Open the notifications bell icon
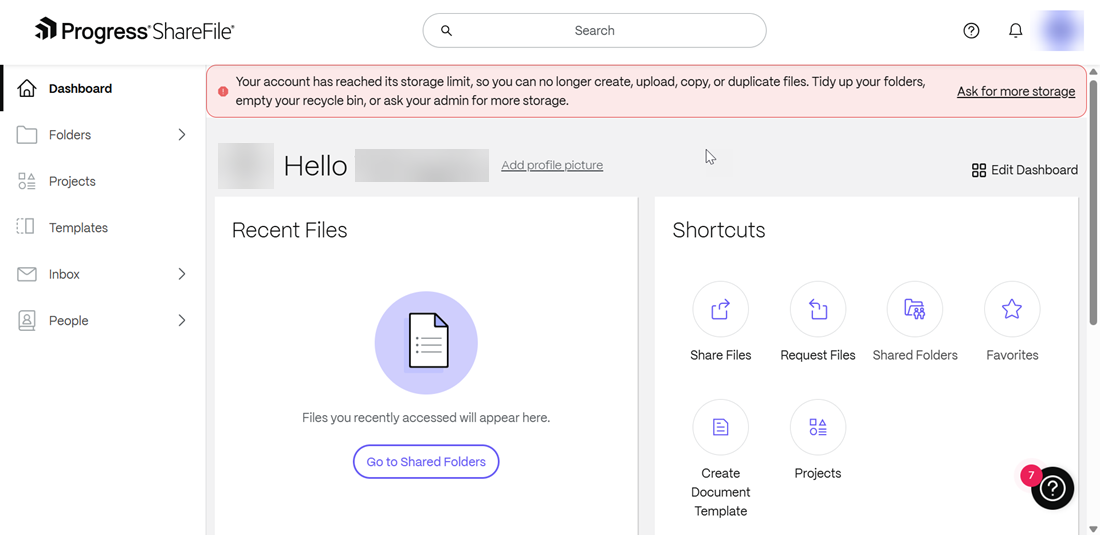1100x535 pixels. tap(1015, 31)
